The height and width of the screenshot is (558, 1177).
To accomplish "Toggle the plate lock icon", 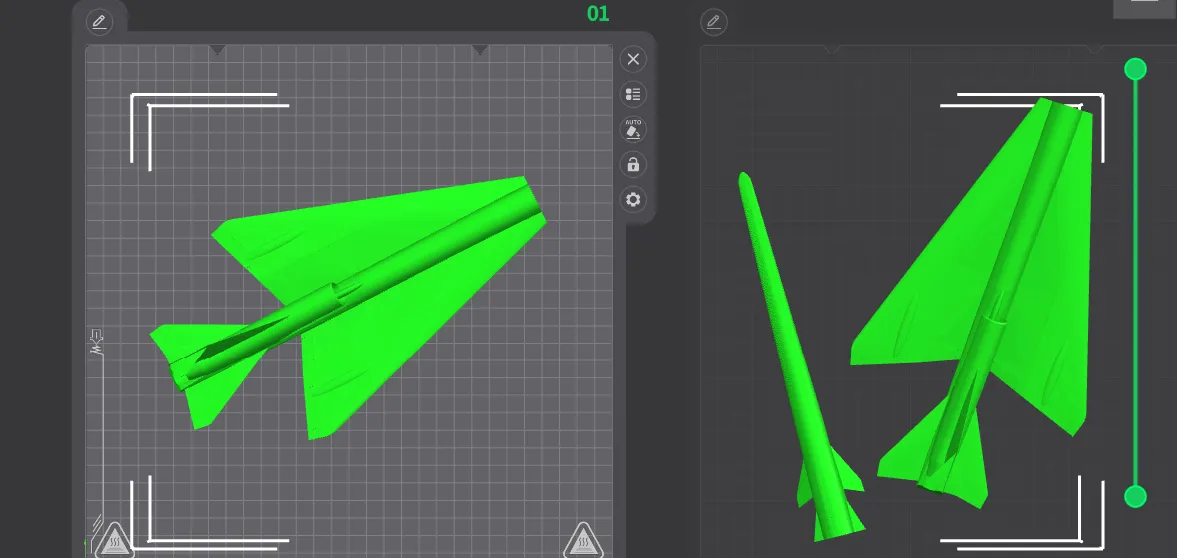I will tap(634, 164).
